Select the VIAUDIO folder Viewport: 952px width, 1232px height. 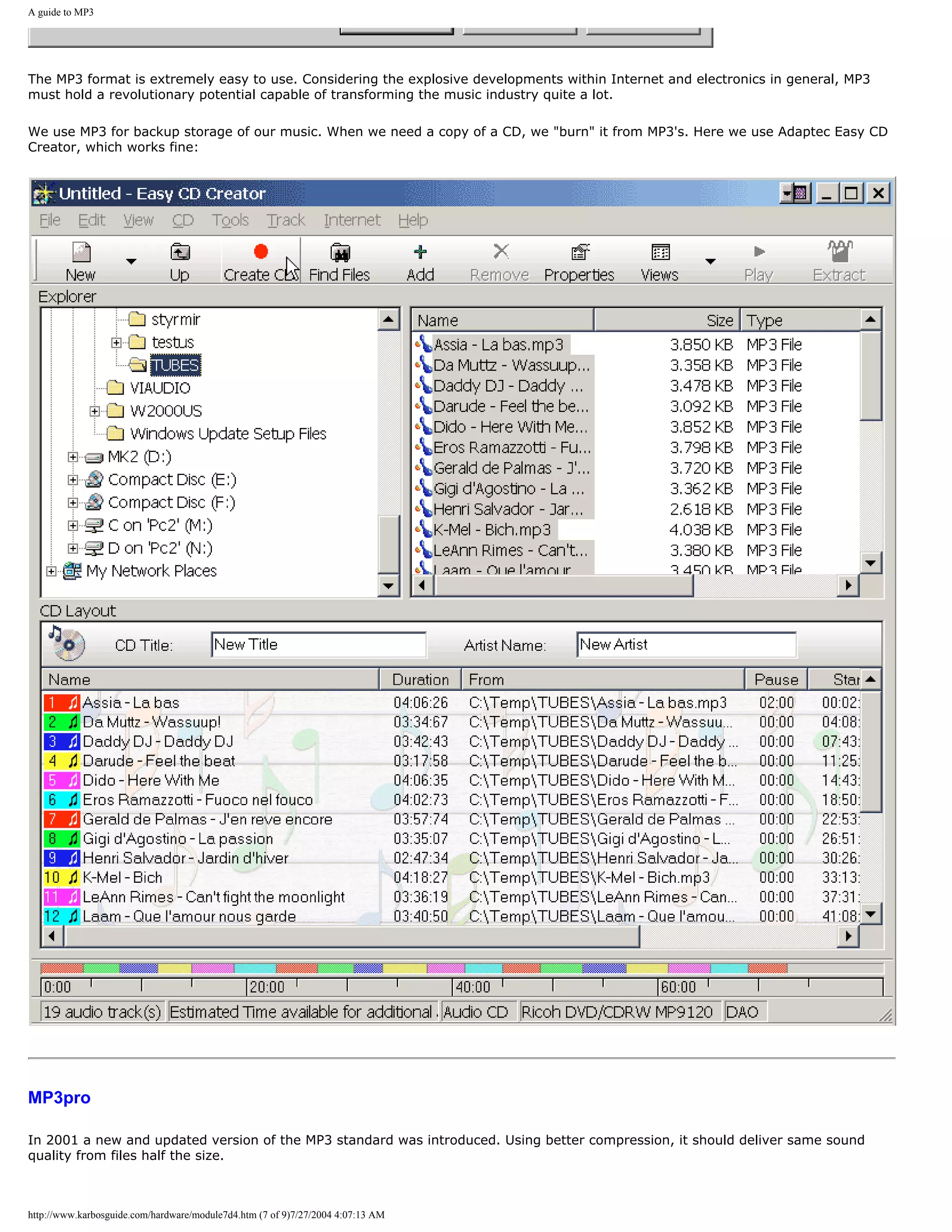[160, 388]
